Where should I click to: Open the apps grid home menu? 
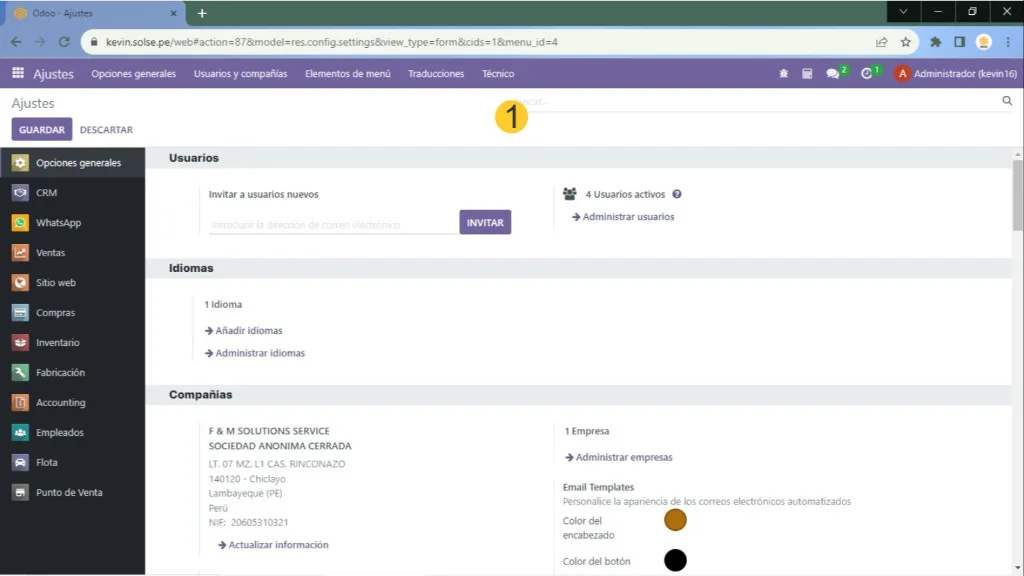[18, 74]
